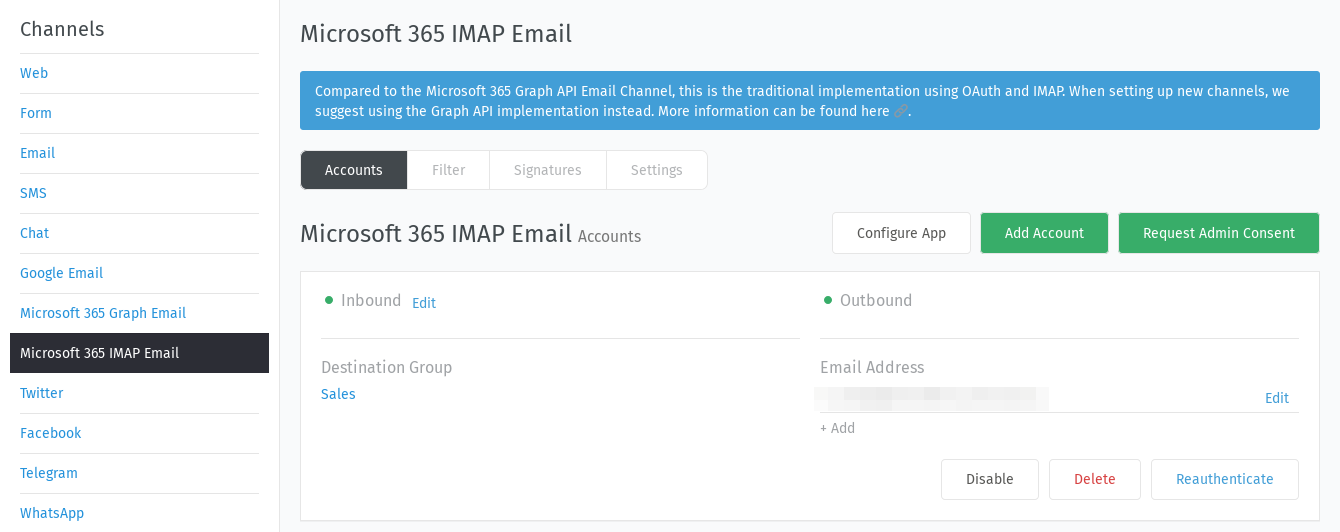Switch to the Signatures tab
Viewport: 1340px width, 532px height.
(x=548, y=170)
